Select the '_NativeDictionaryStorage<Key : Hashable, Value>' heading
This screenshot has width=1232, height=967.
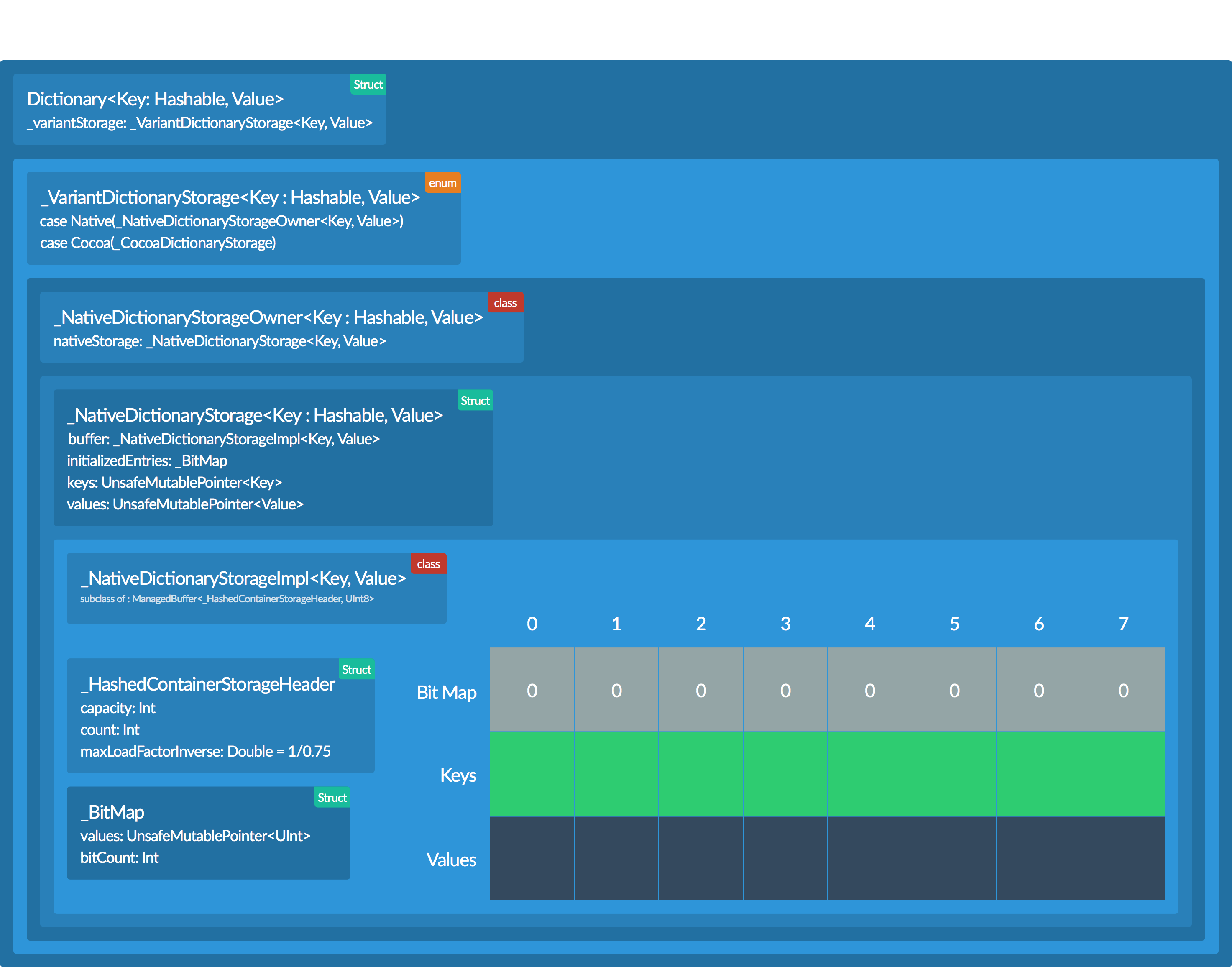255,416
